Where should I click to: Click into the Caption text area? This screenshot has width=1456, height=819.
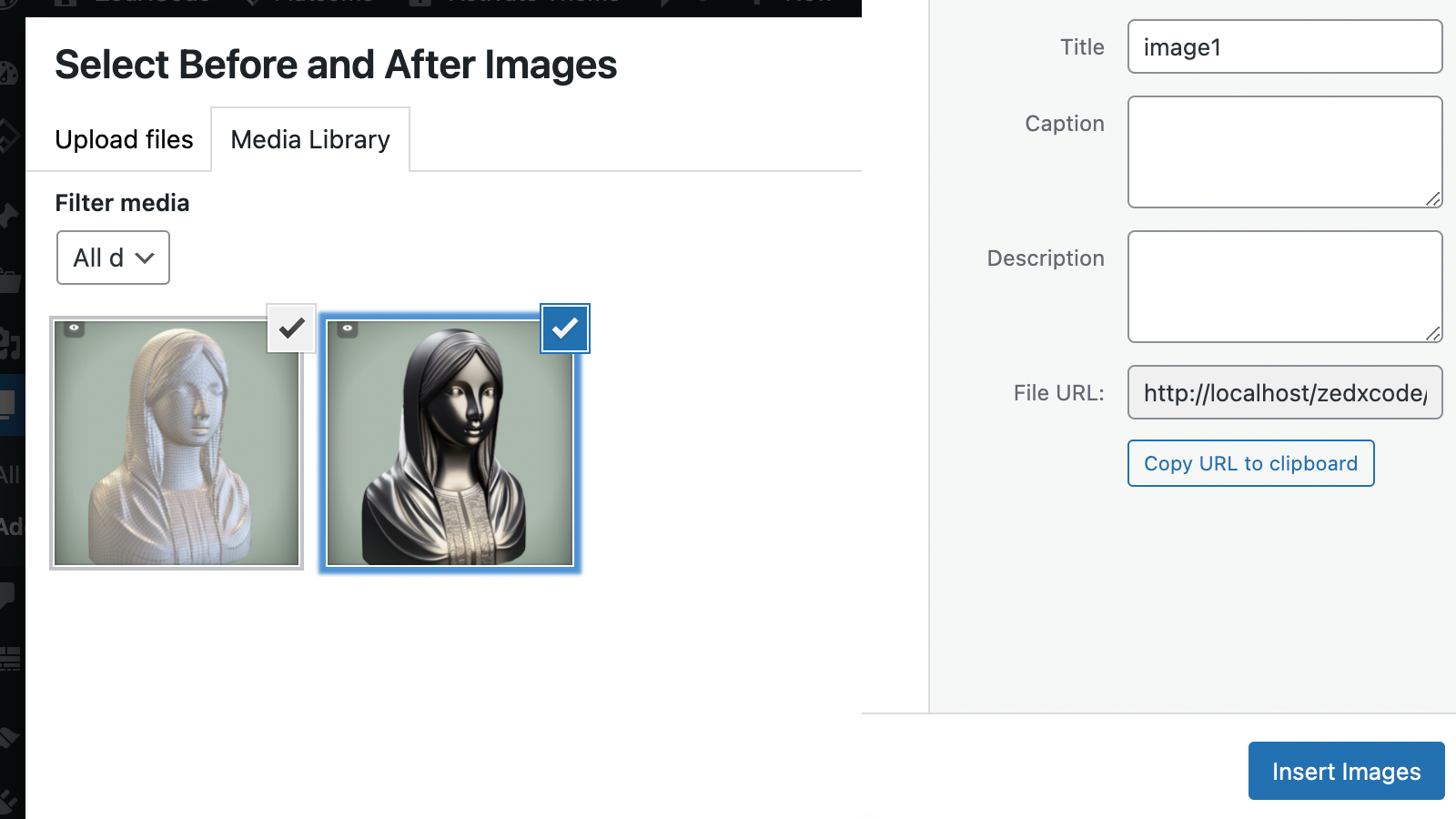(1285, 152)
